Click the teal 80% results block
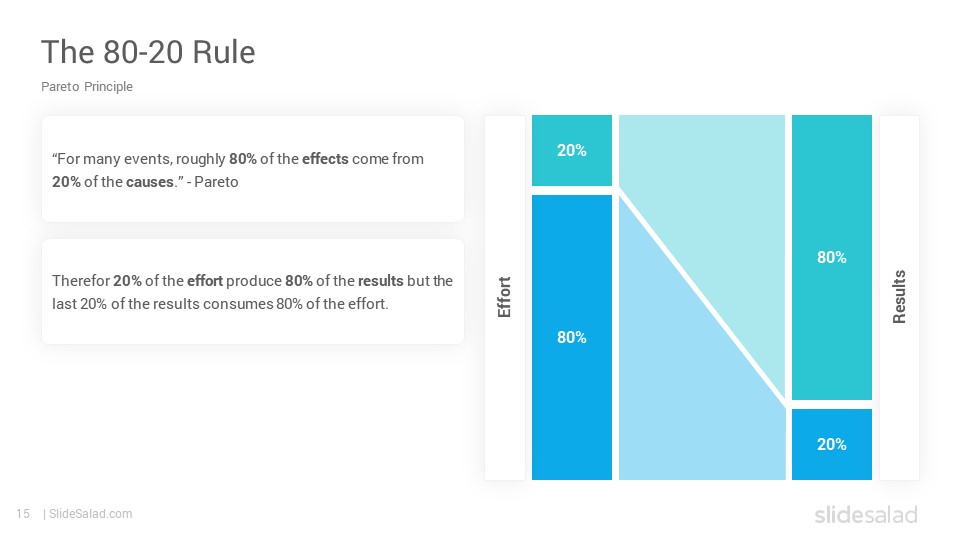 (x=831, y=257)
